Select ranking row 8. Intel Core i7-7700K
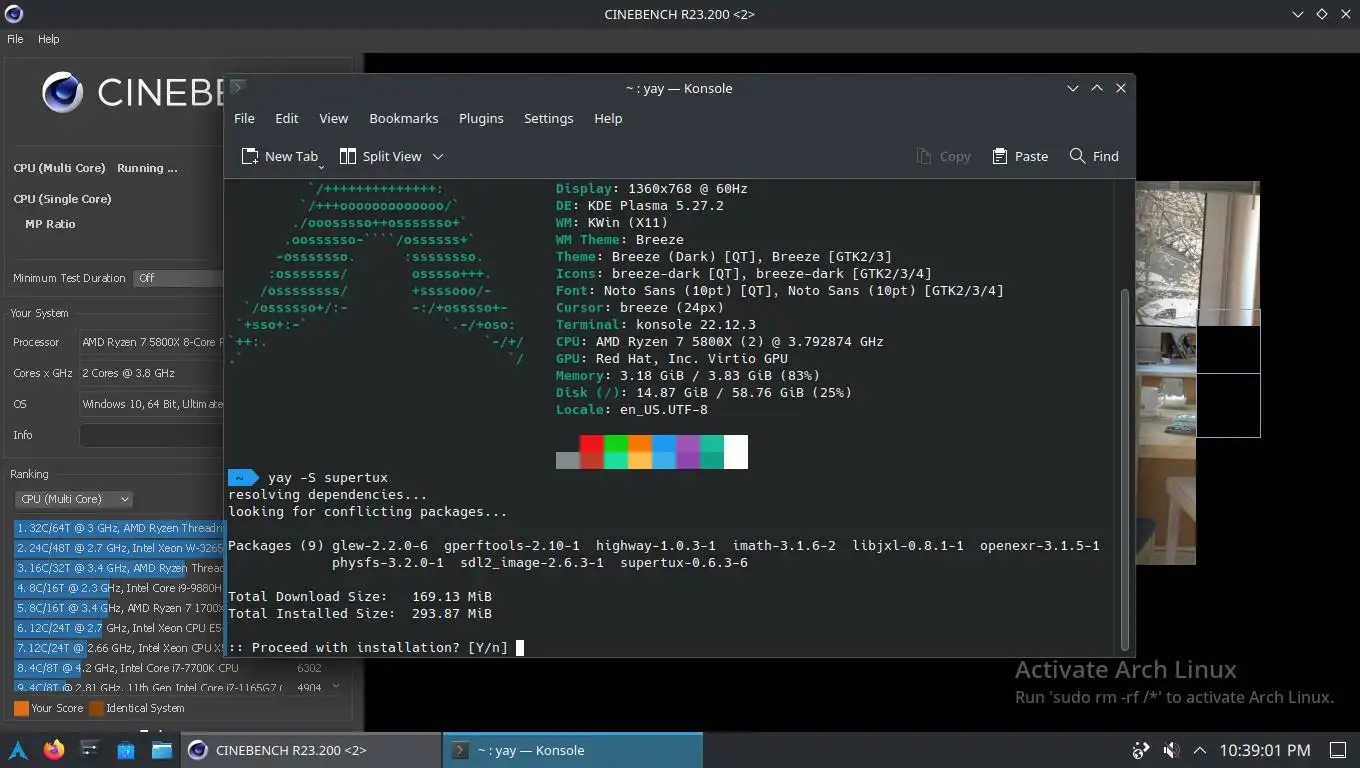Image resolution: width=1360 pixels, height=768 pixels. tap(170, 668)
